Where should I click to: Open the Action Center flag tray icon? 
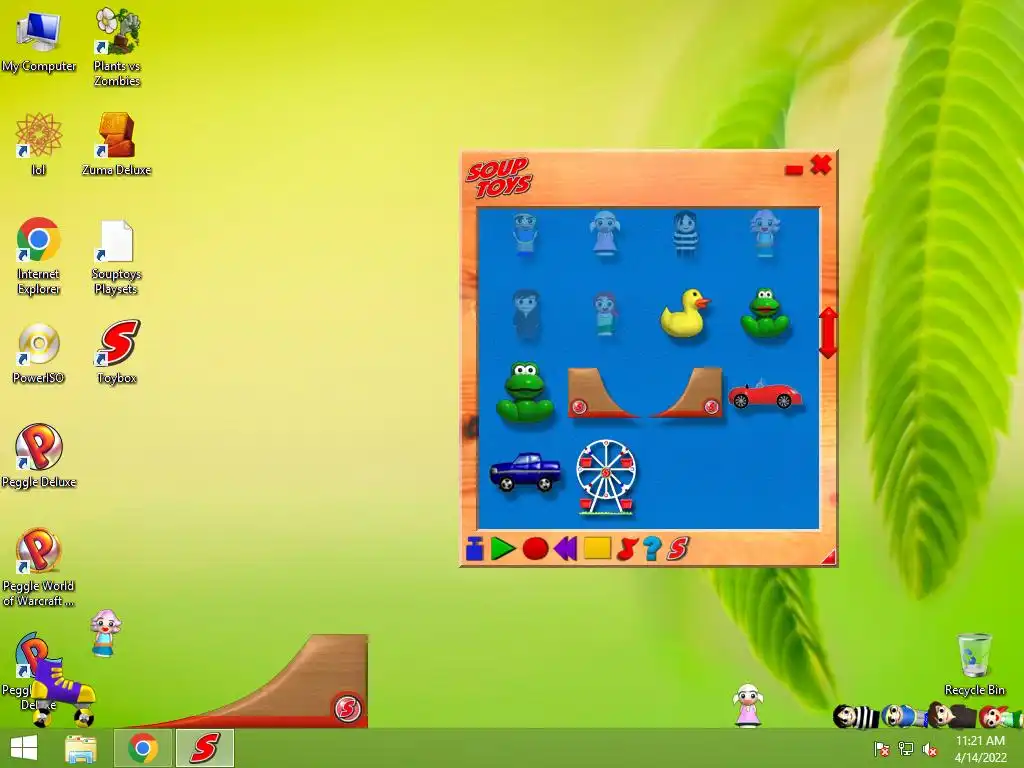881,749
